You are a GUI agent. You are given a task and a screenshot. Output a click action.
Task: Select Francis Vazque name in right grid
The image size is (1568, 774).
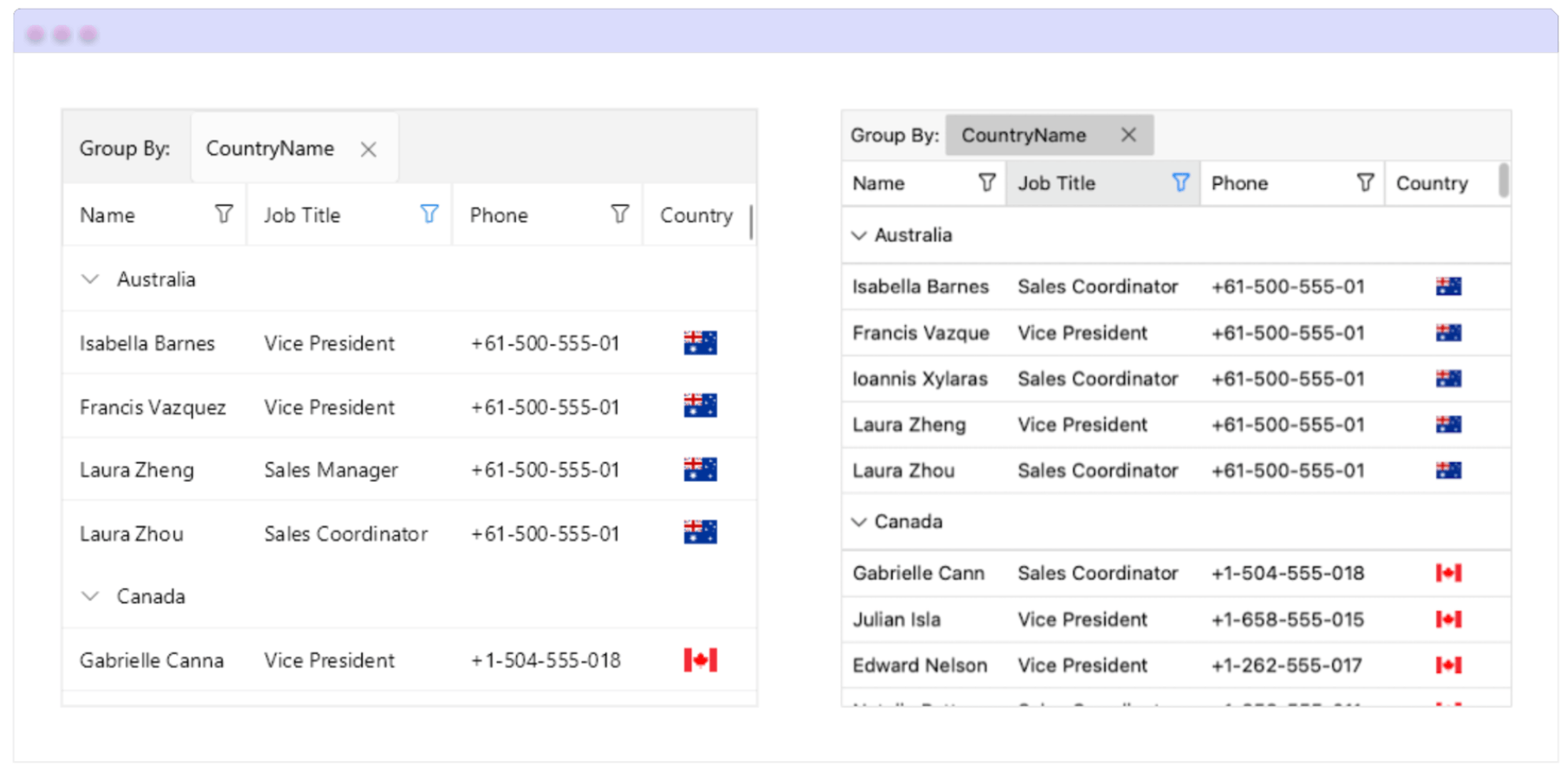(921, 333)
